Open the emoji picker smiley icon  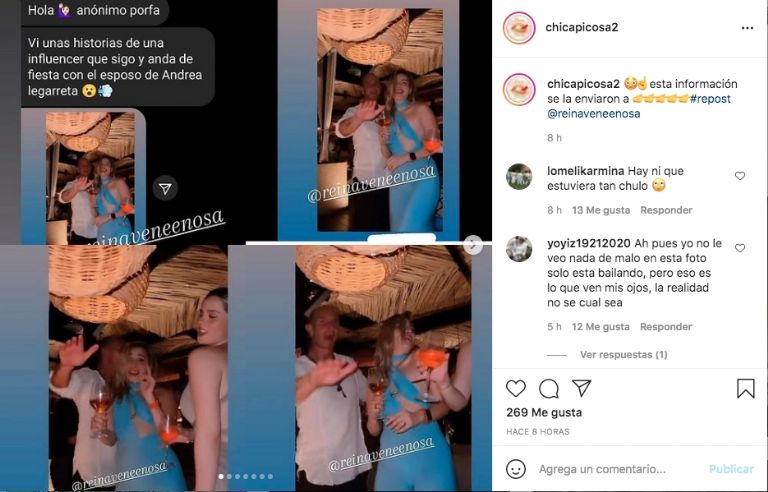515,469
